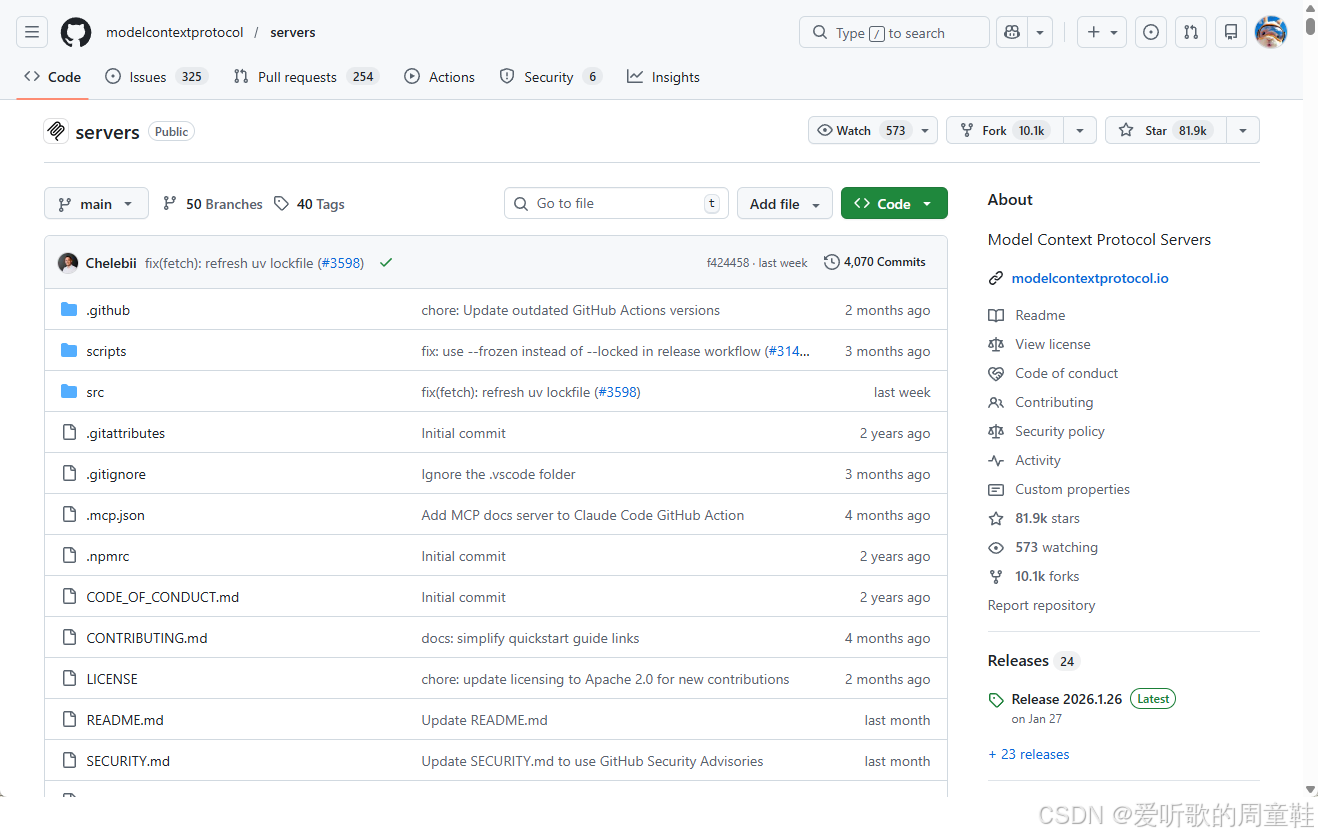Image resolution: width=1318 pixels, height=837 pixels.
Task: Click the .npmrc file icon
Action: point(69,556)
